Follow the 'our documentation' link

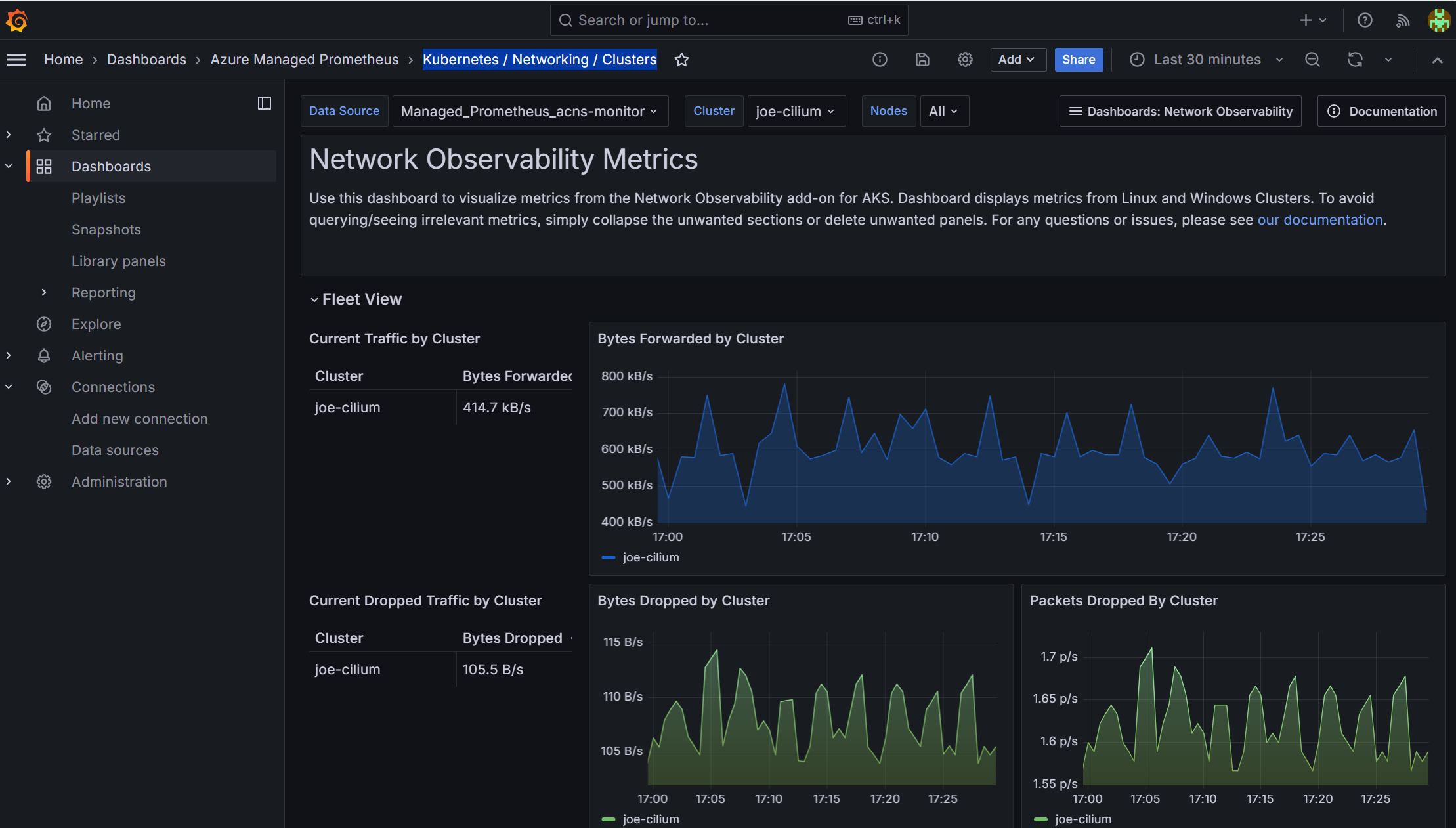(1319, 220)
